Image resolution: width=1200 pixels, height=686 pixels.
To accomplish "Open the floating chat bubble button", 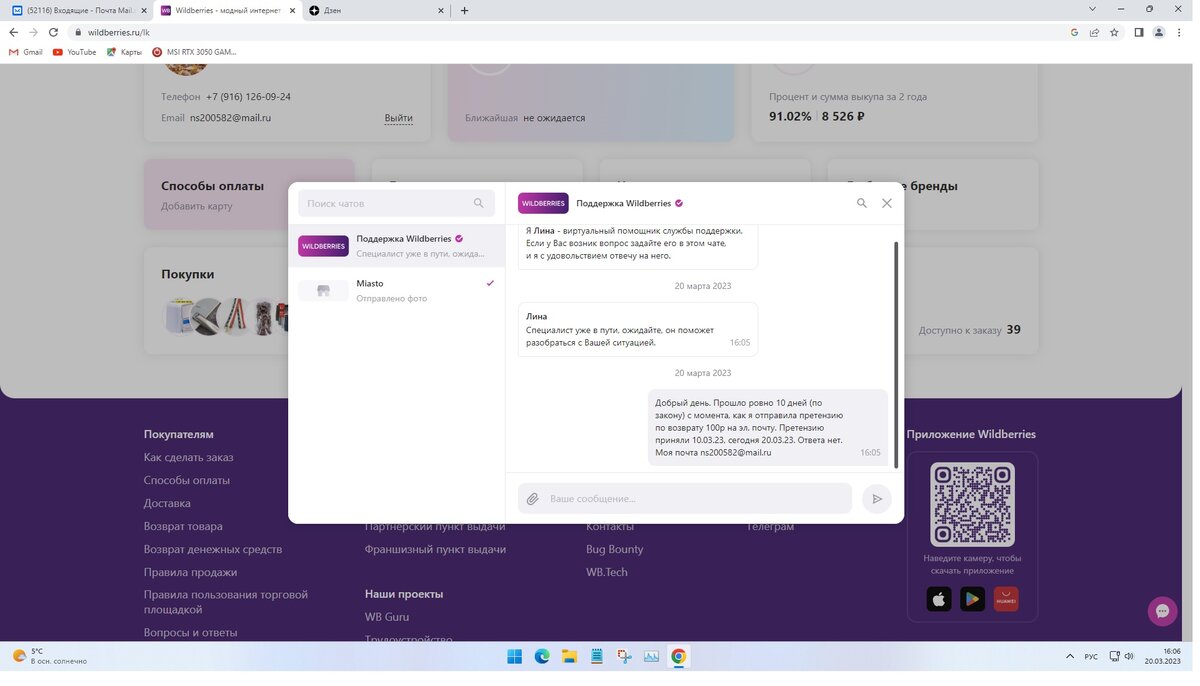I will tap(1162, 611).
